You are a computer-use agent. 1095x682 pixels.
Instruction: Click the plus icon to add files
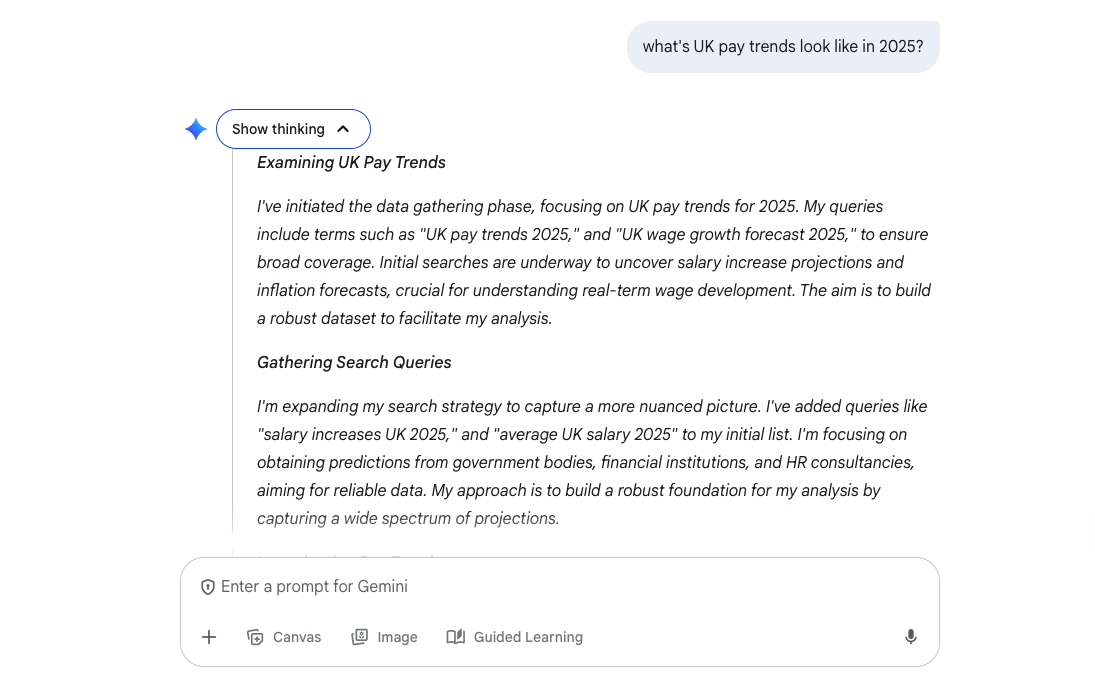pos(209,637)
